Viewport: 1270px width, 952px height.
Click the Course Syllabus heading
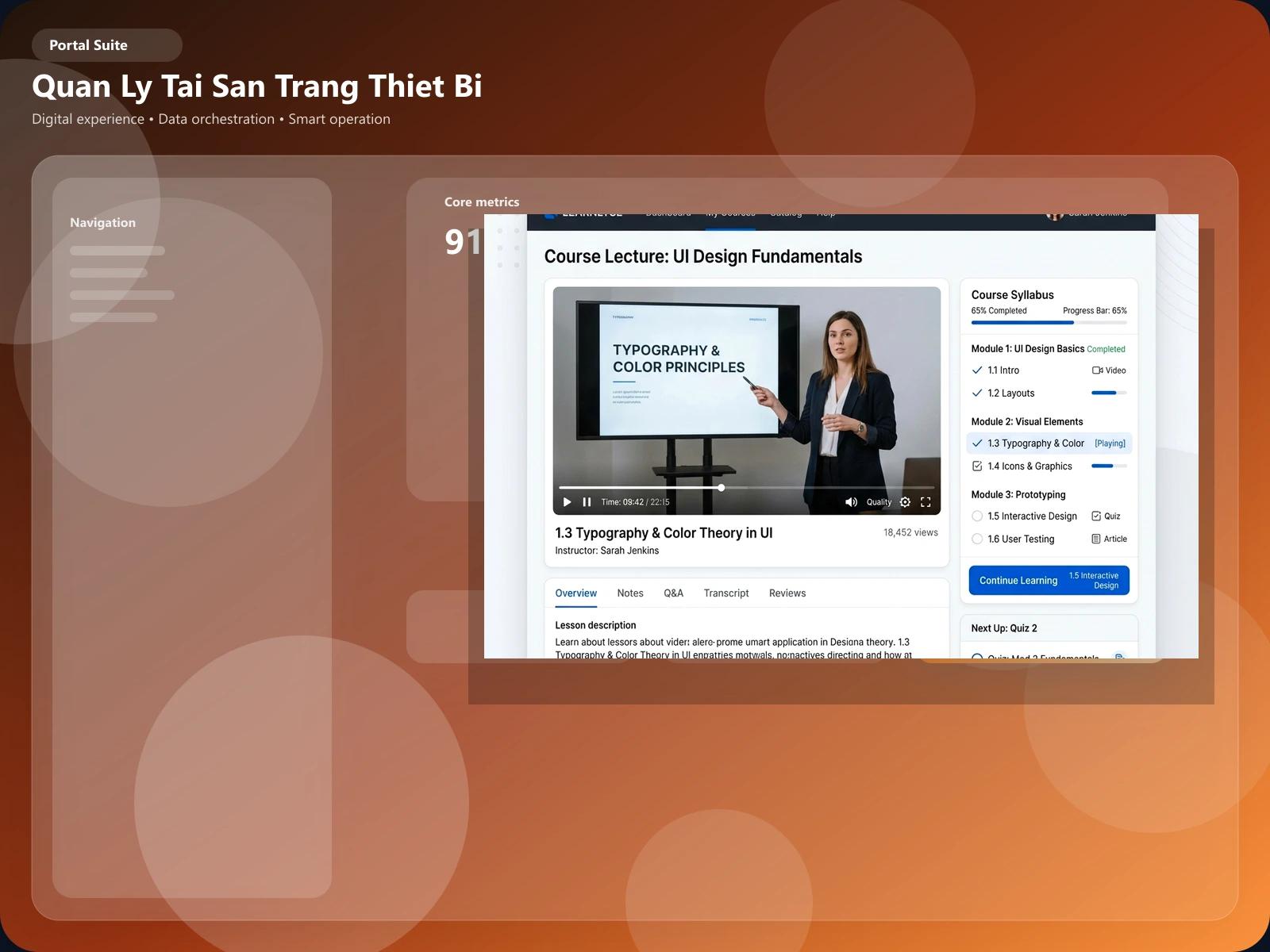pyautogui.click(x=1012, y=295)
